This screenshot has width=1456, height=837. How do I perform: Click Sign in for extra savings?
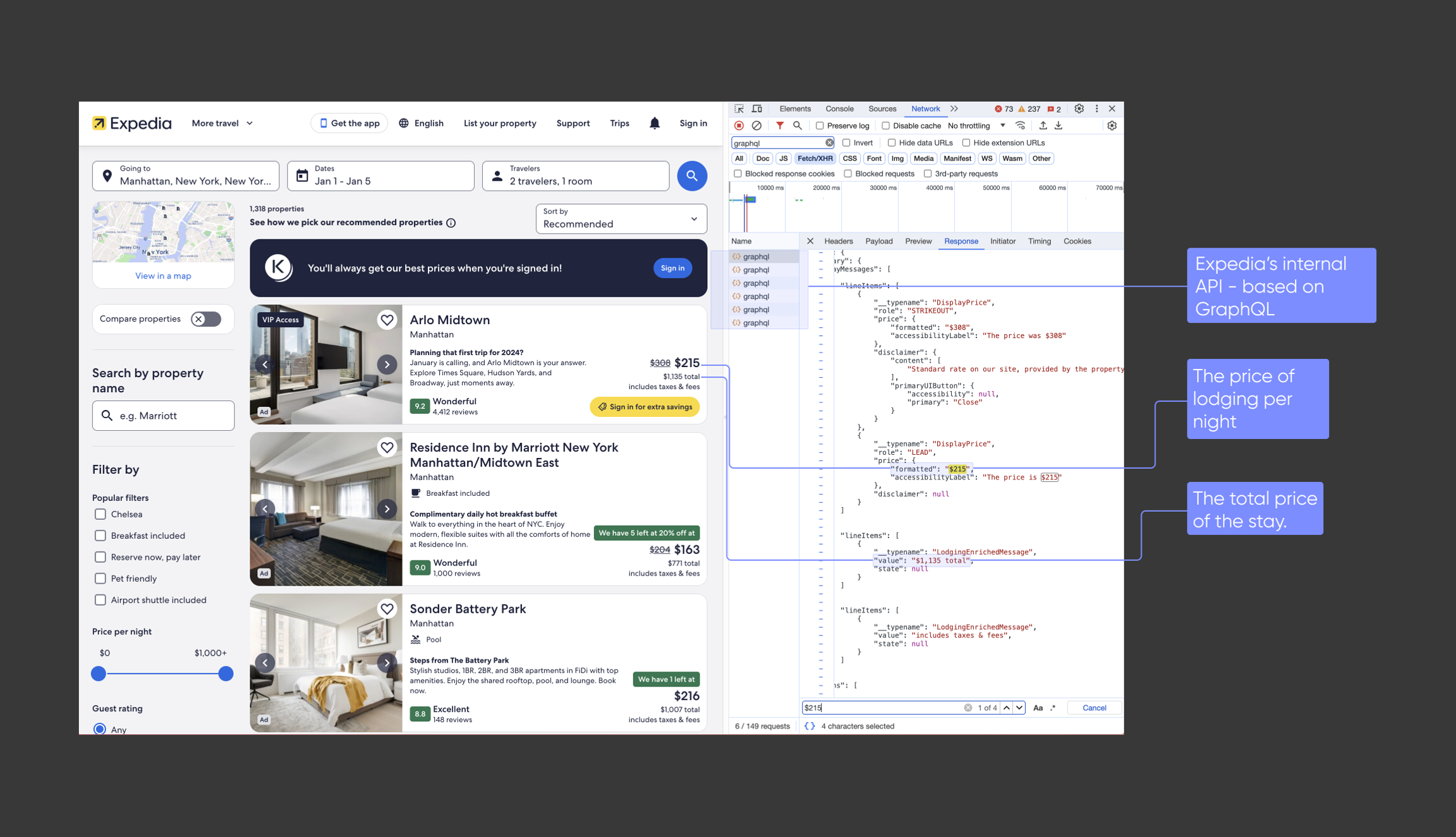point(645,407)
